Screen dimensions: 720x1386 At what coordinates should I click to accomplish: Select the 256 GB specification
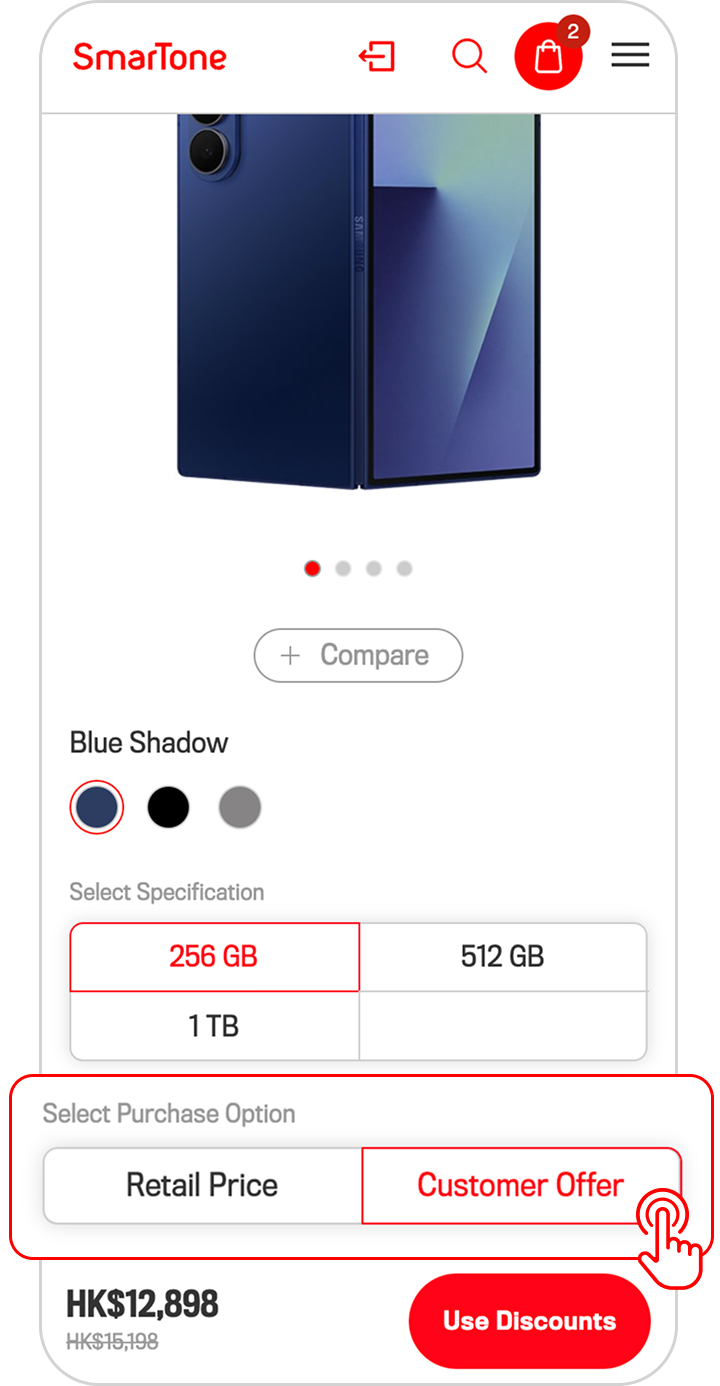click(214, 957)
